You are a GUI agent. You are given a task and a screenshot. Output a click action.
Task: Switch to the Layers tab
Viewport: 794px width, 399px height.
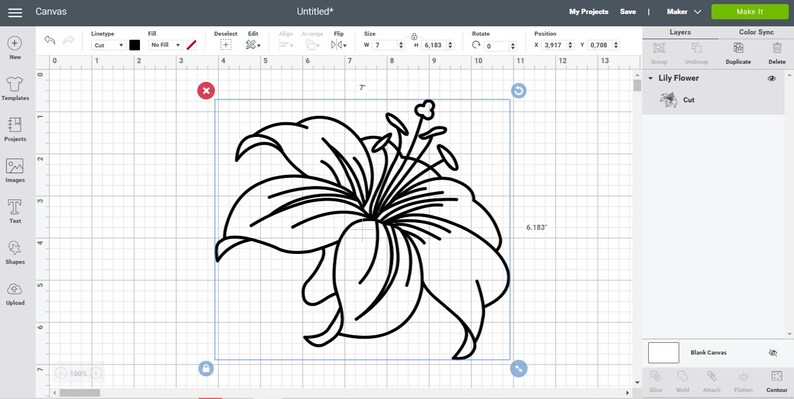coord(680,32)
